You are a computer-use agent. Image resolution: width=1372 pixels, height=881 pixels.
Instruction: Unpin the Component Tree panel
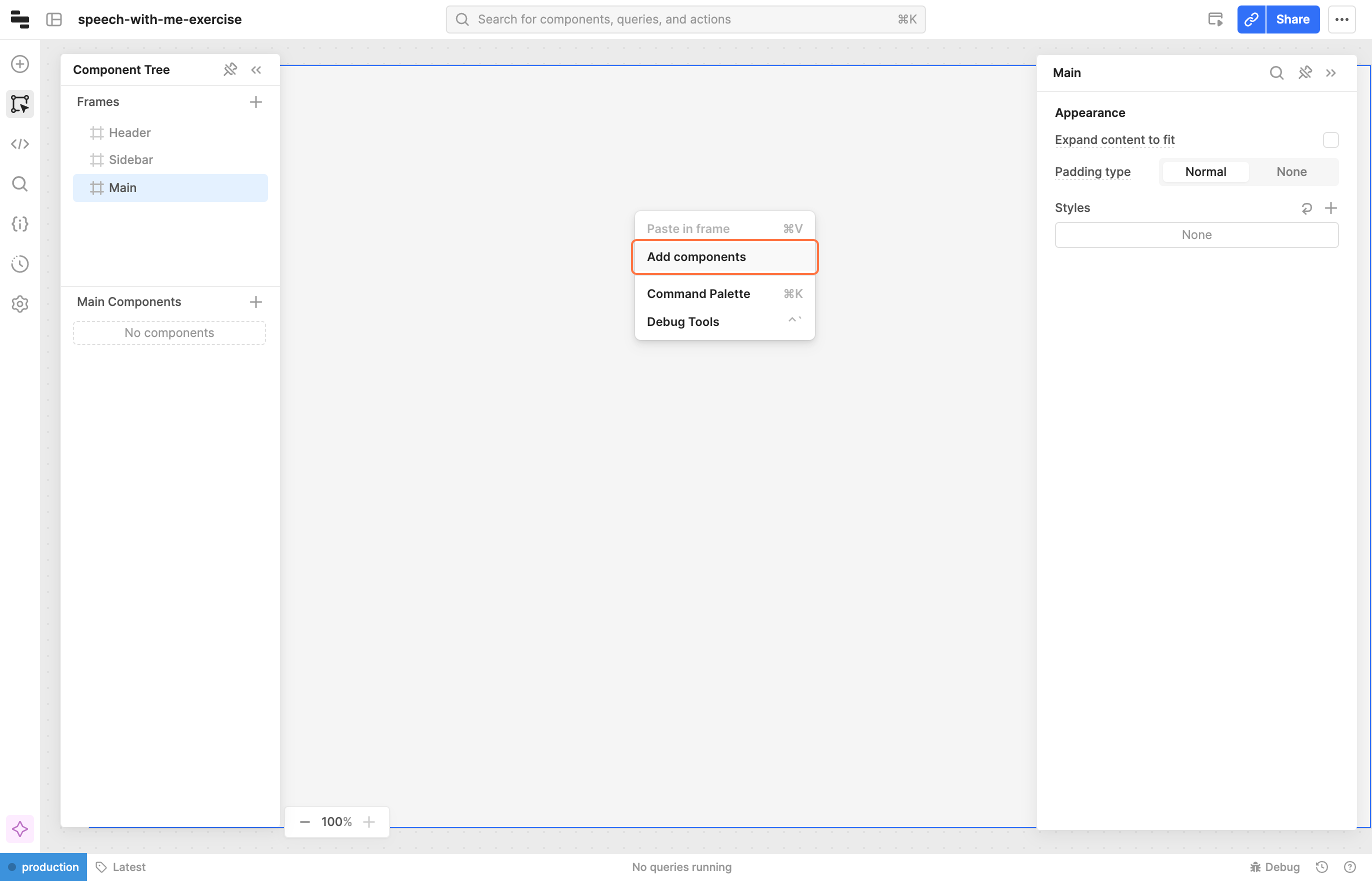[x=230, y=70]
